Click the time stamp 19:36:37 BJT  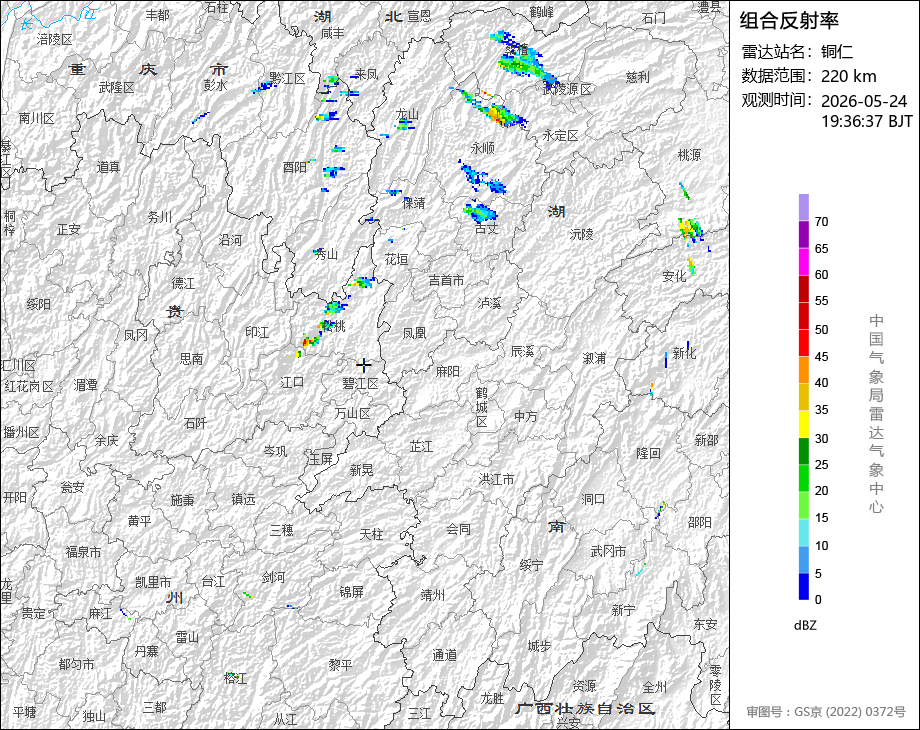tap(867, 121)
